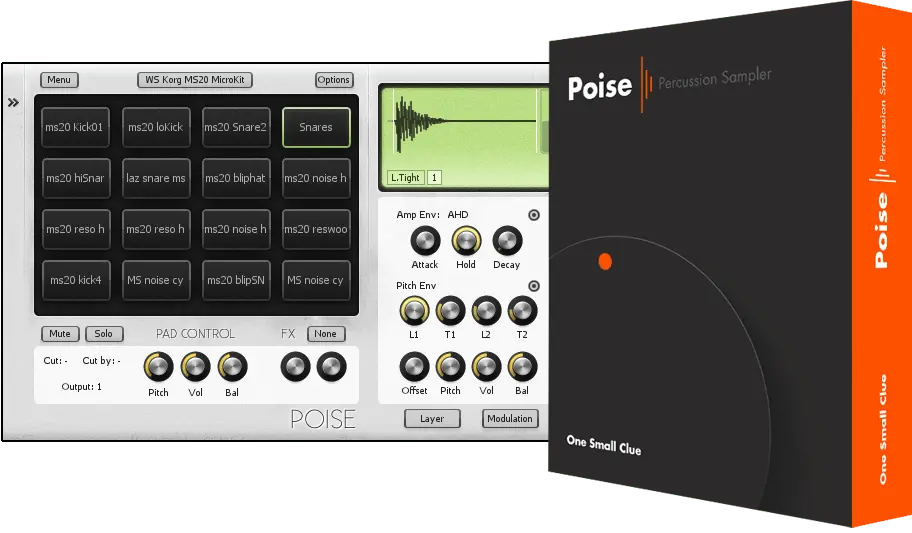Click the Amp Env Decay knob

point(507,240)
